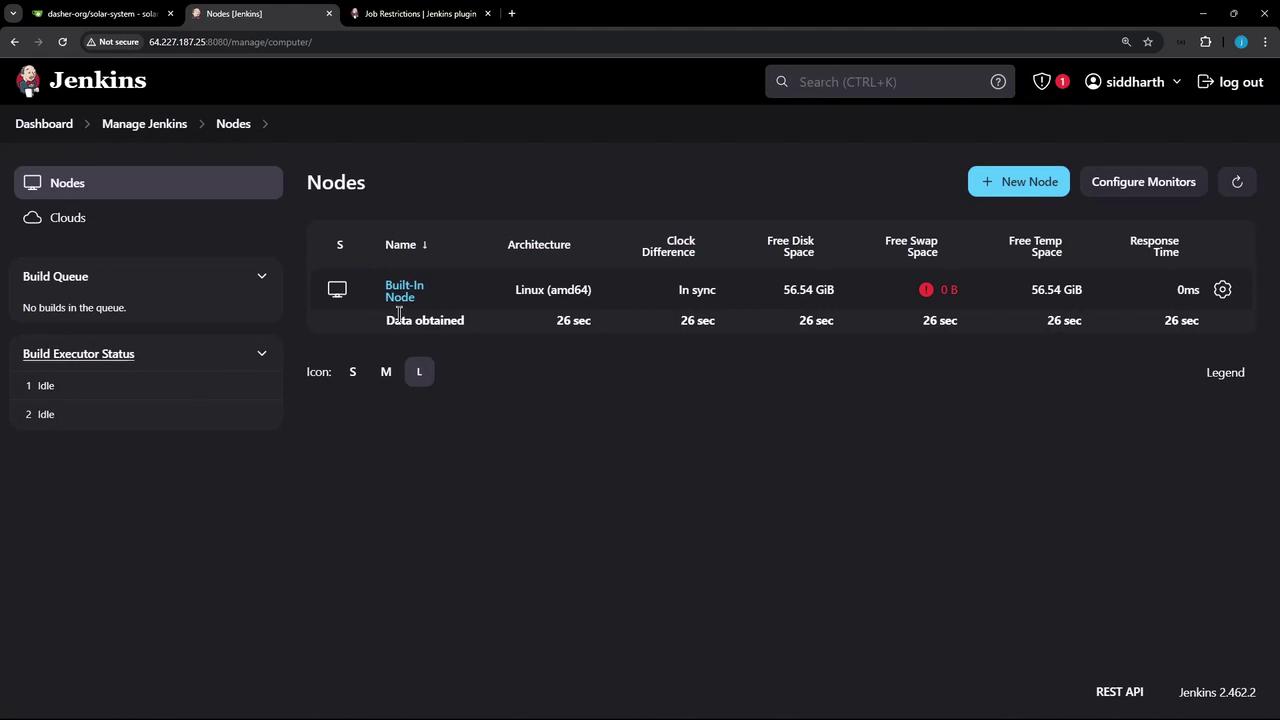Screen dimensions: 1280x720
Task: Go to Dashboard breadcrumb
Action: (44, 124)
